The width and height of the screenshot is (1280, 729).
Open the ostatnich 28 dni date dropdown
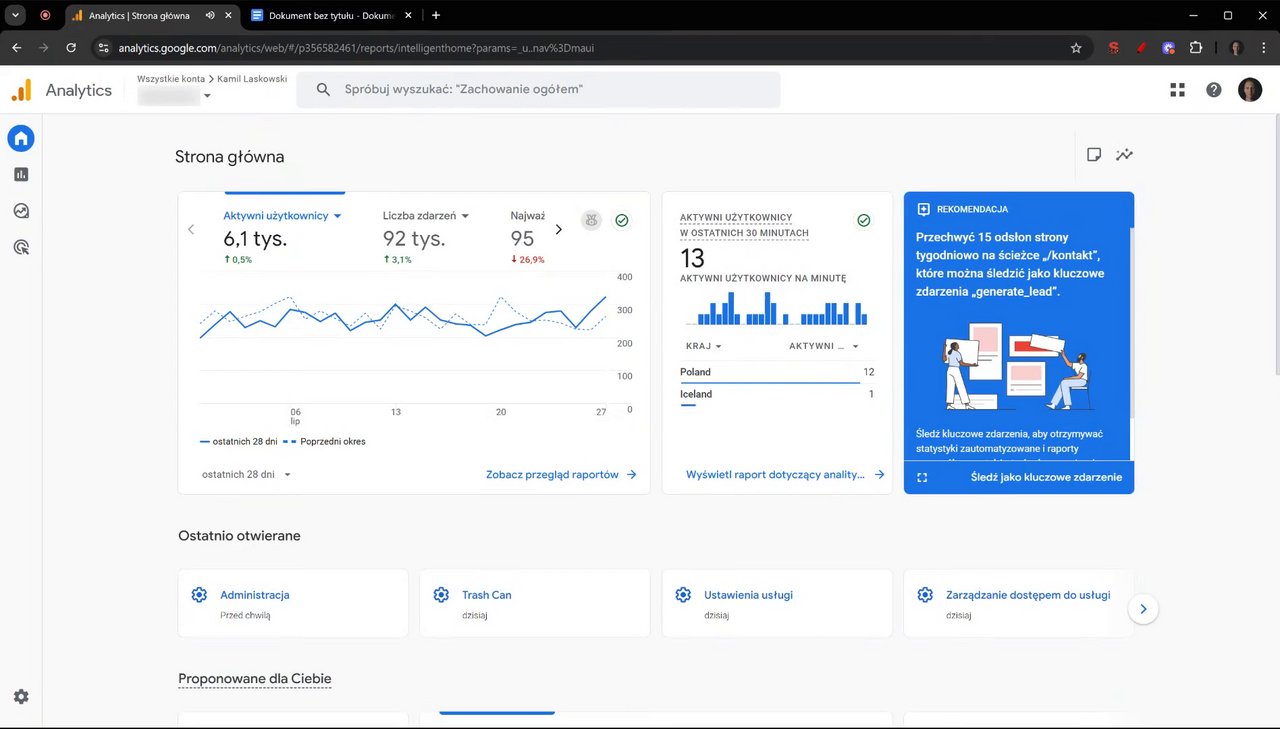click(246, 474)
